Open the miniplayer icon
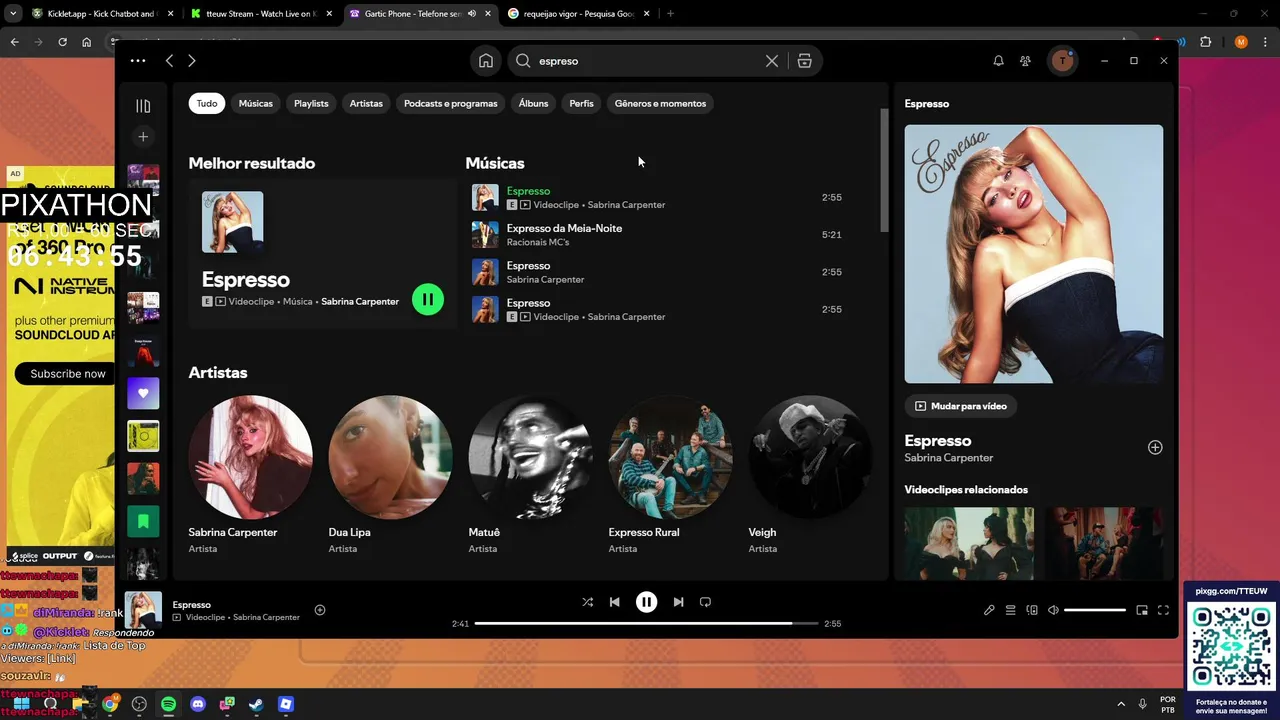 [1142, 610]
